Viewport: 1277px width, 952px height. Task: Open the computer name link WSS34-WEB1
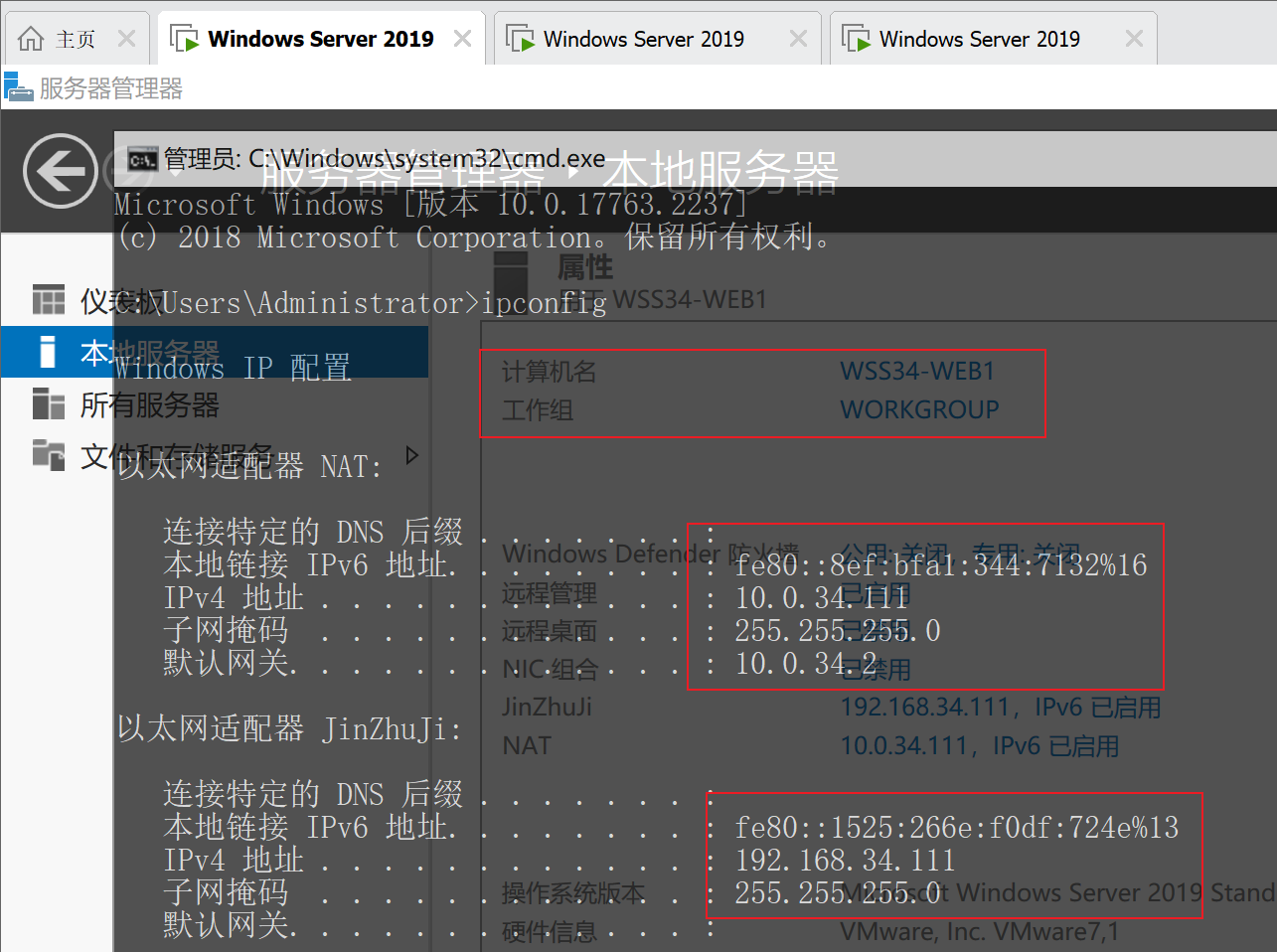pyautogui.click(x=917, y=371)
